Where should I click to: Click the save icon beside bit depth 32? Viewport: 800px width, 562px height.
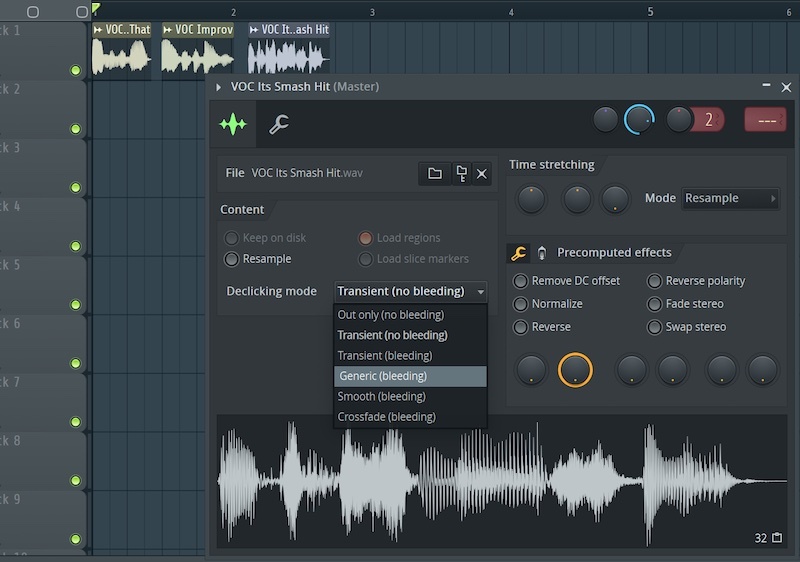(776, 538)
